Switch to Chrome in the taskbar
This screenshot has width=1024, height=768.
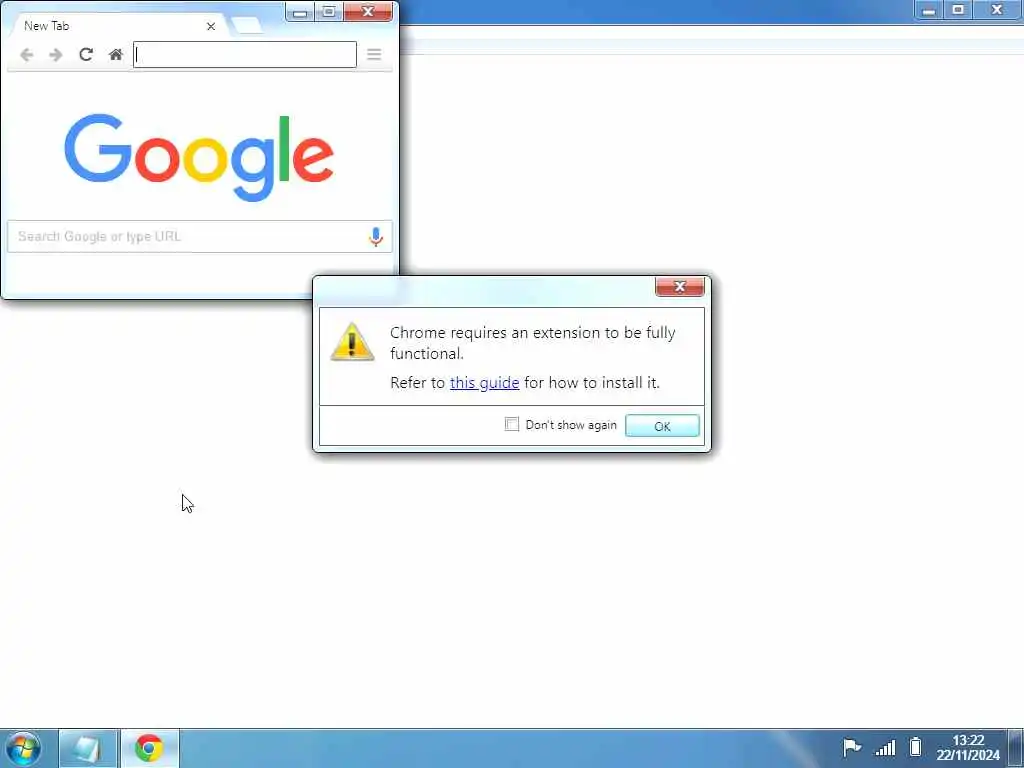149,749
